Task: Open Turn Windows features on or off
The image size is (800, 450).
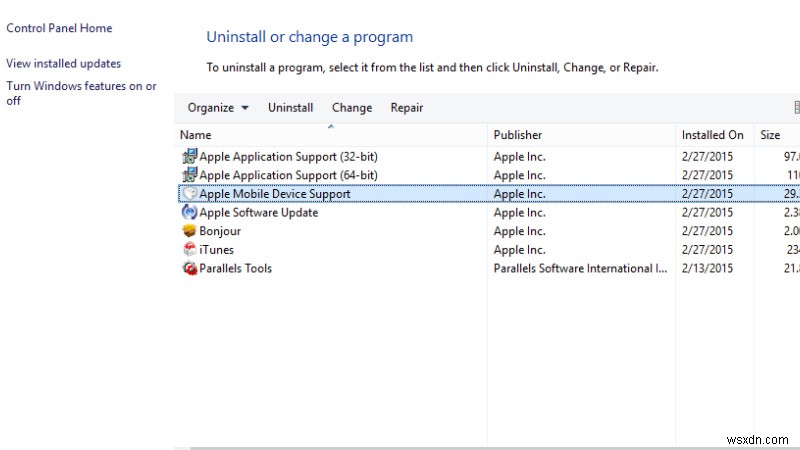Action: point(81,93)
